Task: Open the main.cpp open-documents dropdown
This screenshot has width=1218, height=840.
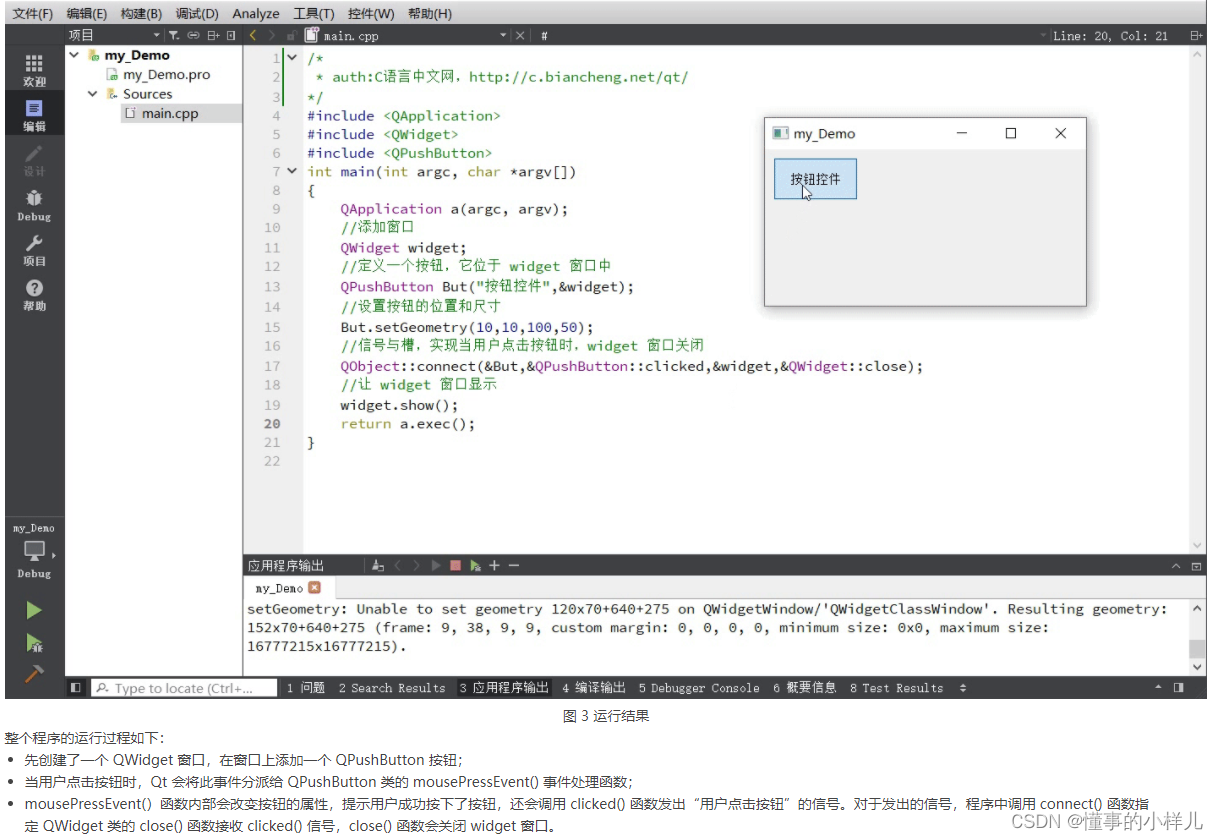Action: [x=504, y=35]
